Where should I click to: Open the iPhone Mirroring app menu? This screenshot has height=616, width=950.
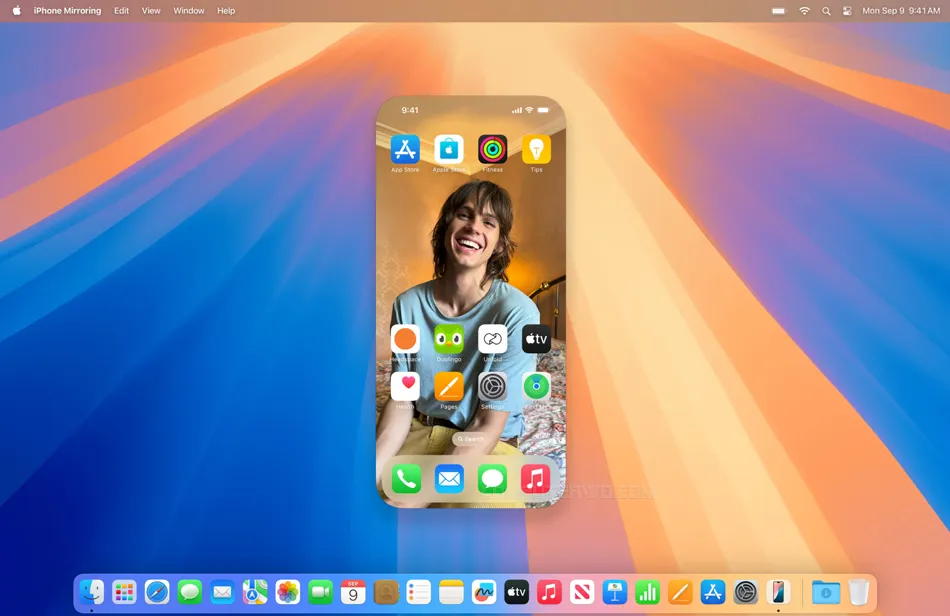click(x=67, y=10)
